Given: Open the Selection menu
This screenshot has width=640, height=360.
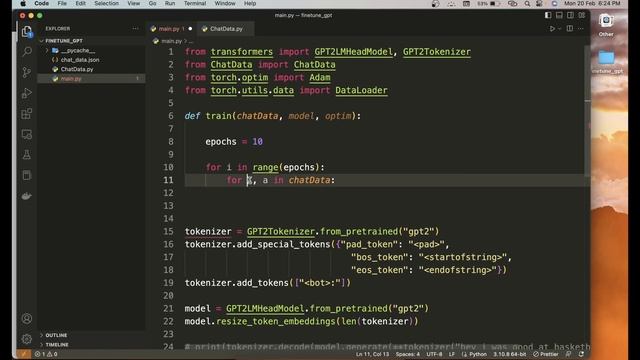Looking at the screenshot, I should 107,4.
